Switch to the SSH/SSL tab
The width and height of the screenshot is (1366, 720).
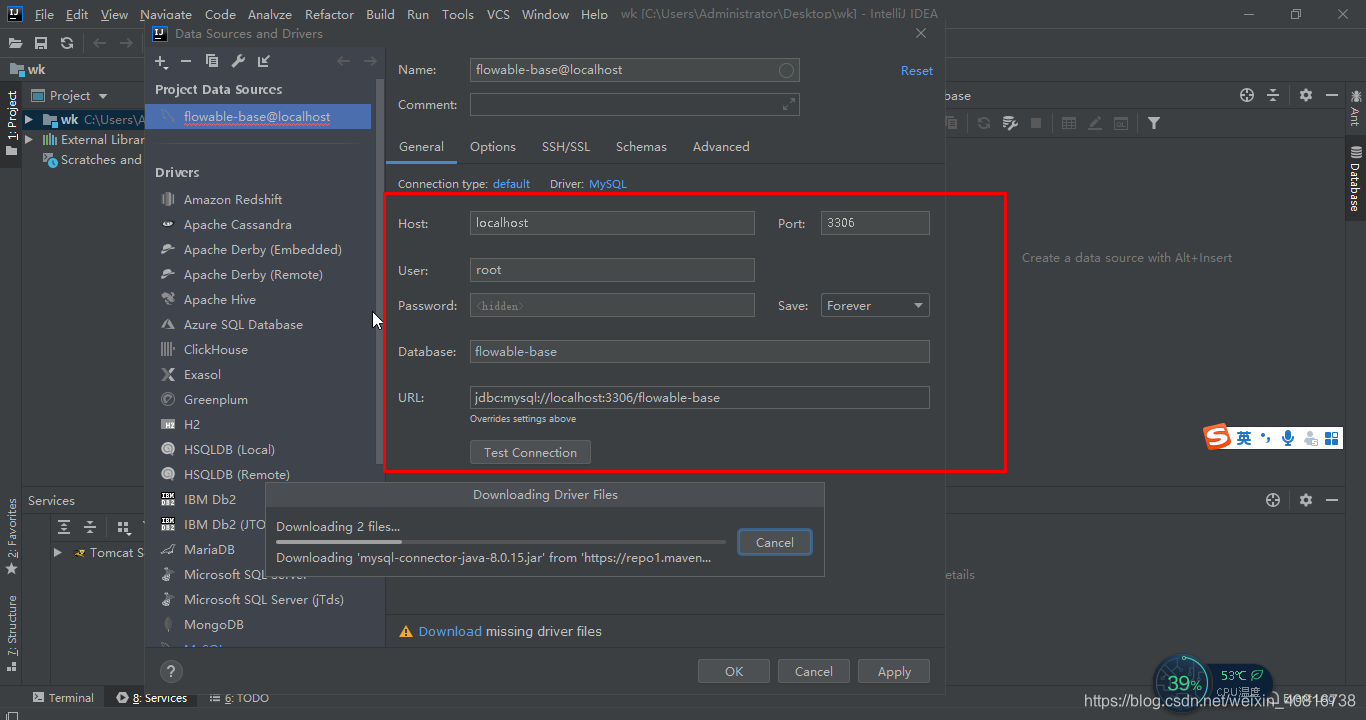click(566, 146)
